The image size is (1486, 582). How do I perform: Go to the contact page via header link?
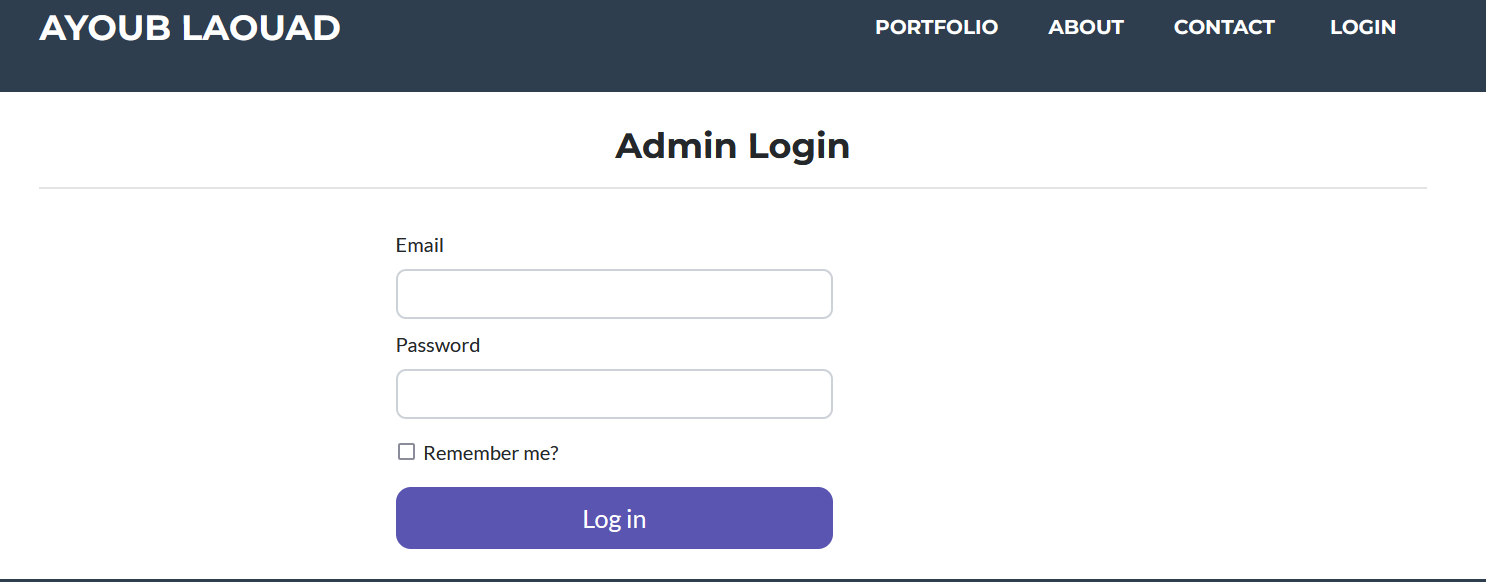coord(1224,27)
